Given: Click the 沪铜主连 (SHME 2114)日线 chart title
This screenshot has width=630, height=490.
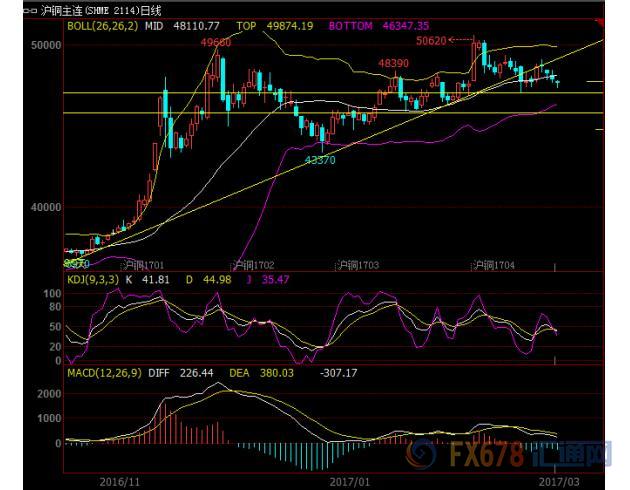Looking at the screenshot, I should [101, 11].
